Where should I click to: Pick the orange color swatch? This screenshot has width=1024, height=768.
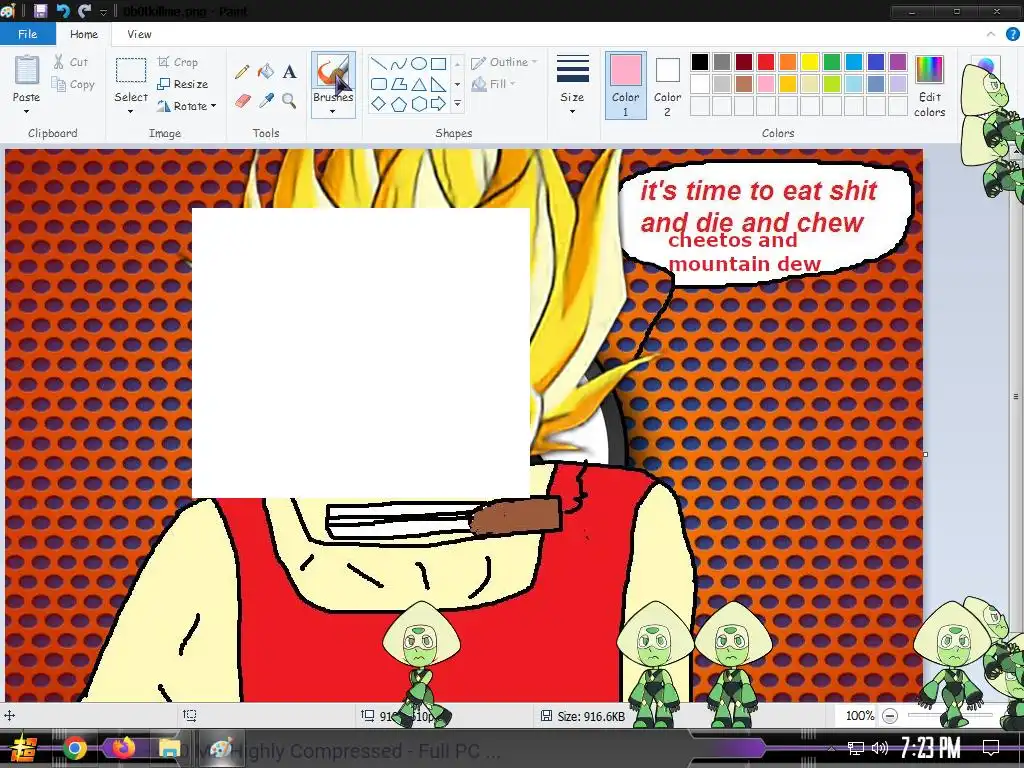788,61
